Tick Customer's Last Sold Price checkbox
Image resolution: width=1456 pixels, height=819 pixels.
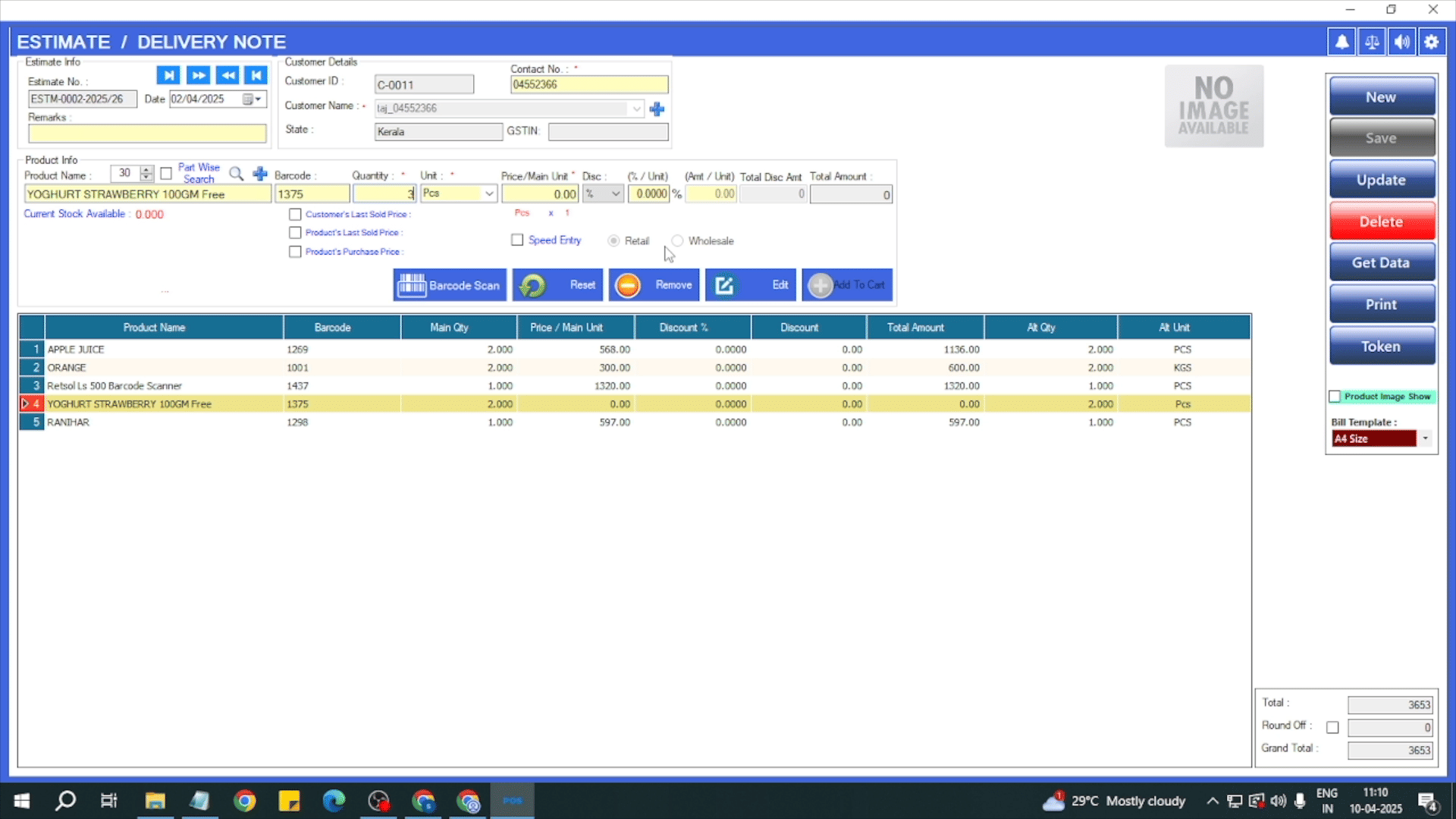pyautogui.click(x=295, y=215)
